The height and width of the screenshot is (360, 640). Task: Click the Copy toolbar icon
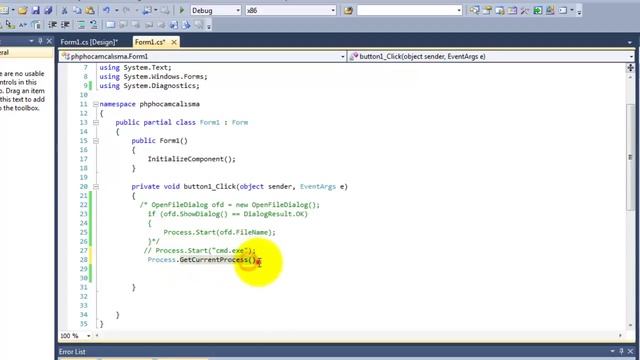pyautogui.click(x=77, y=10)
